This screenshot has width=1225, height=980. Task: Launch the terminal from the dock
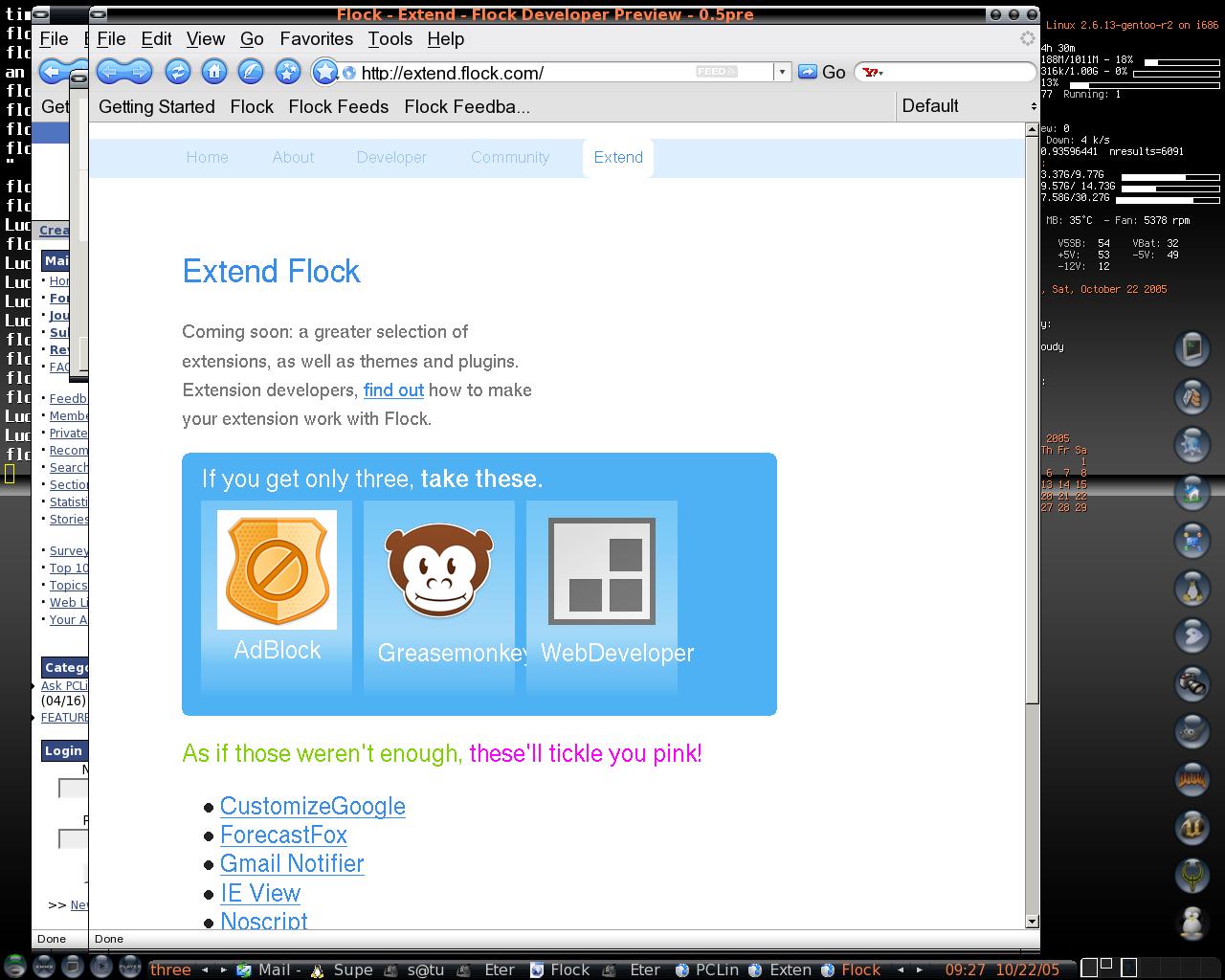pyautogui.click(x=1192, y=348)
